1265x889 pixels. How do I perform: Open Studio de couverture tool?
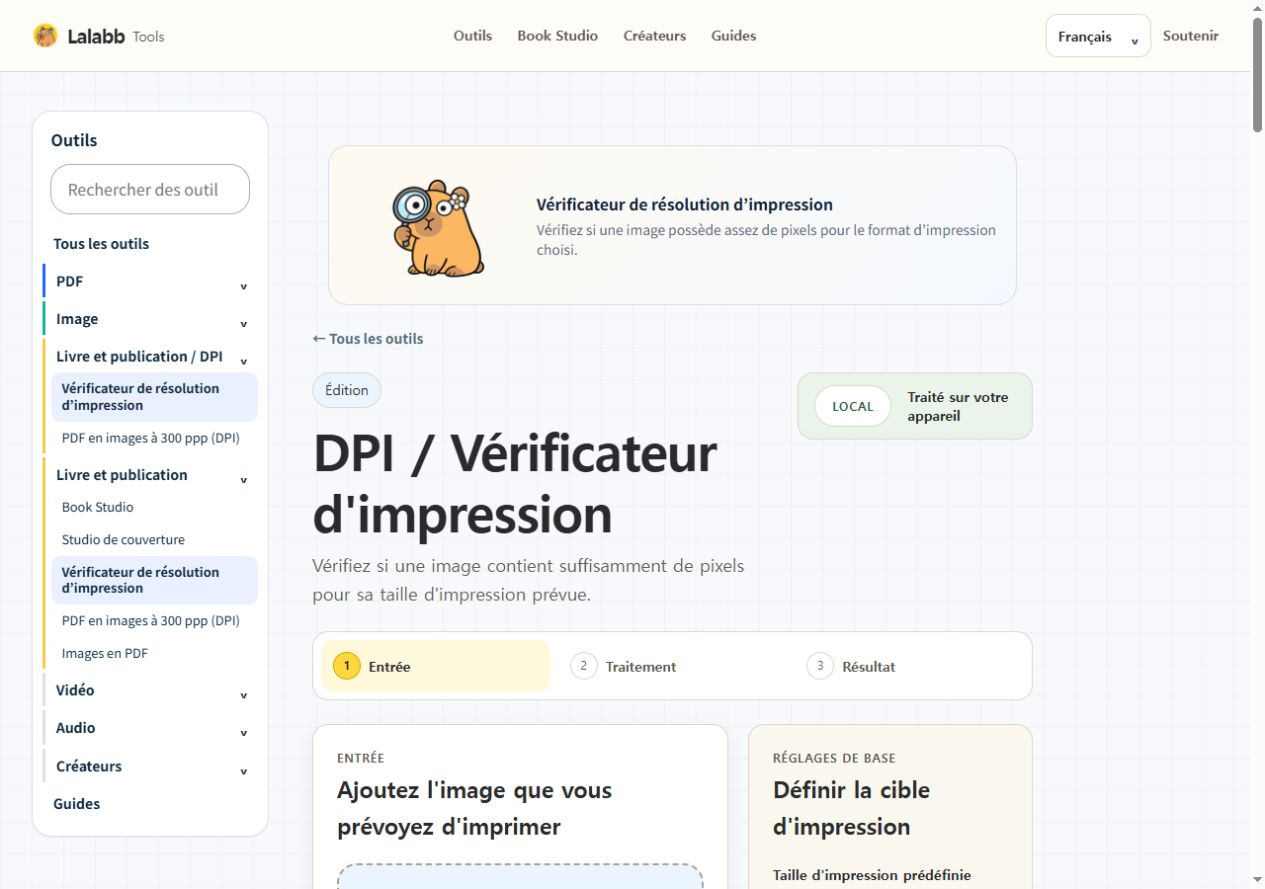point(123,540)
